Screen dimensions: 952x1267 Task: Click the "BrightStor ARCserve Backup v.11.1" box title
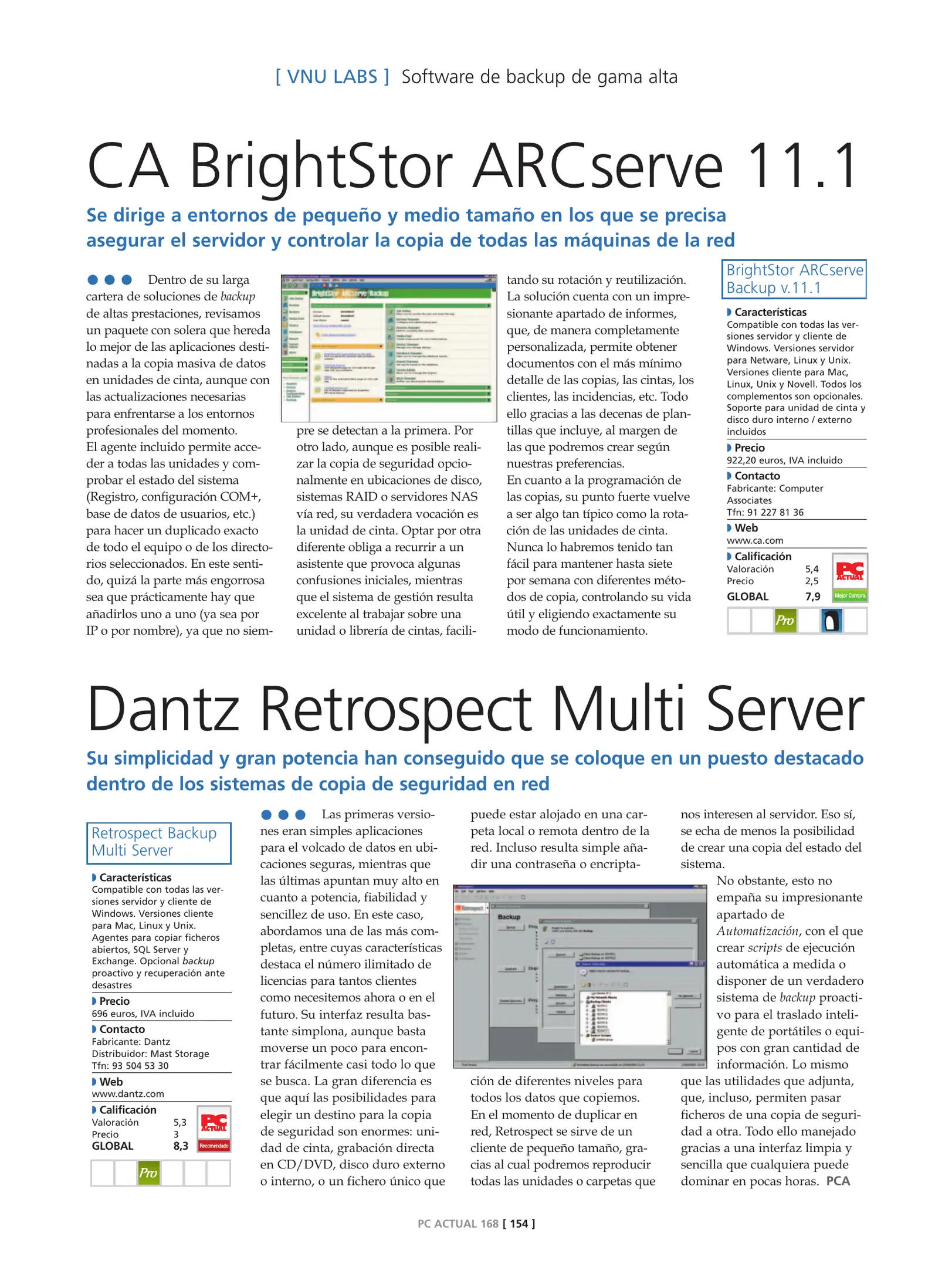tap(794, 279)
